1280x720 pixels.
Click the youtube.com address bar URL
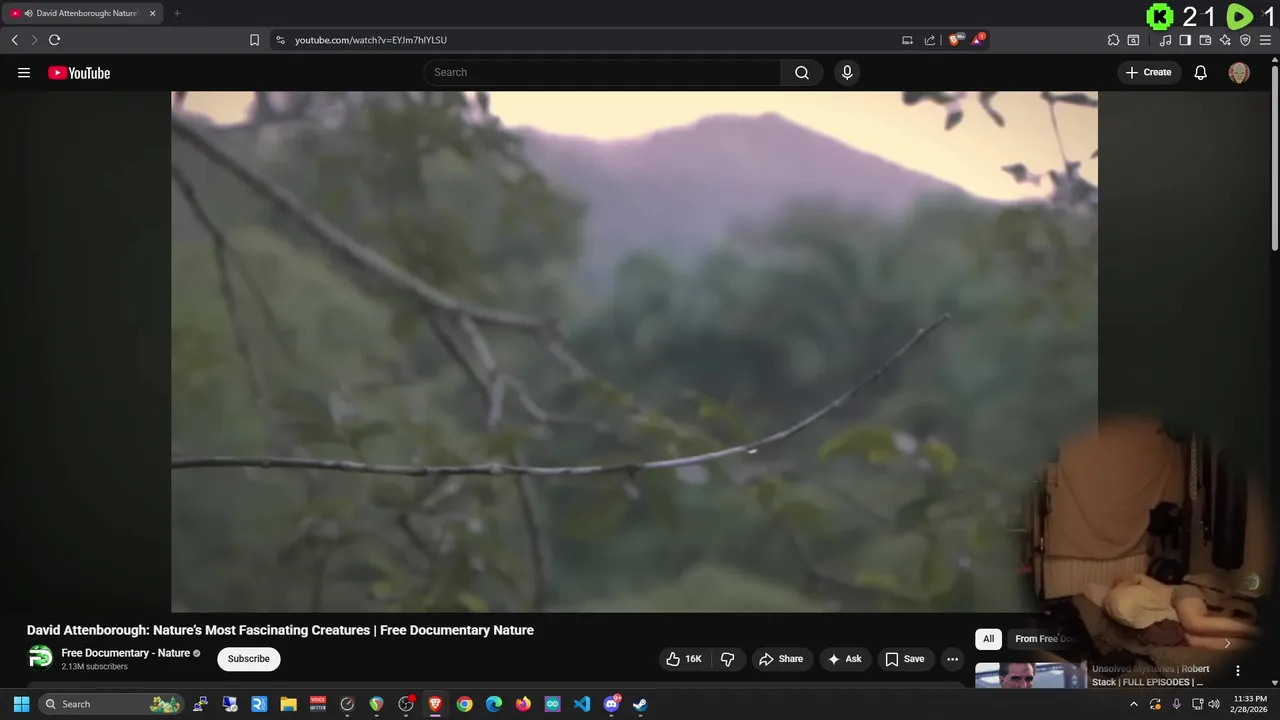point(371,40)
